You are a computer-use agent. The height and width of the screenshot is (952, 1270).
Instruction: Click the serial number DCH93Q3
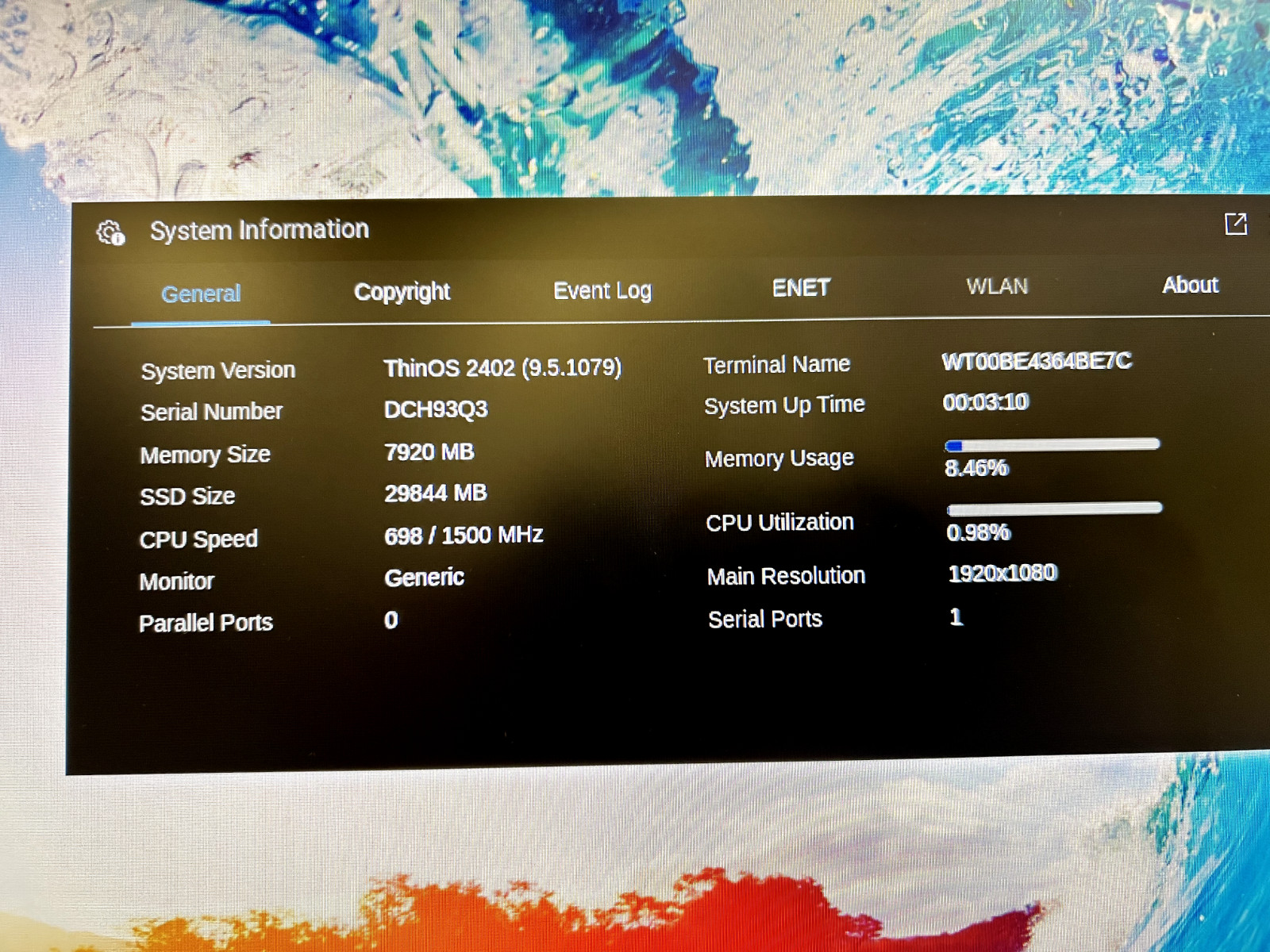(x=436, y=409)
